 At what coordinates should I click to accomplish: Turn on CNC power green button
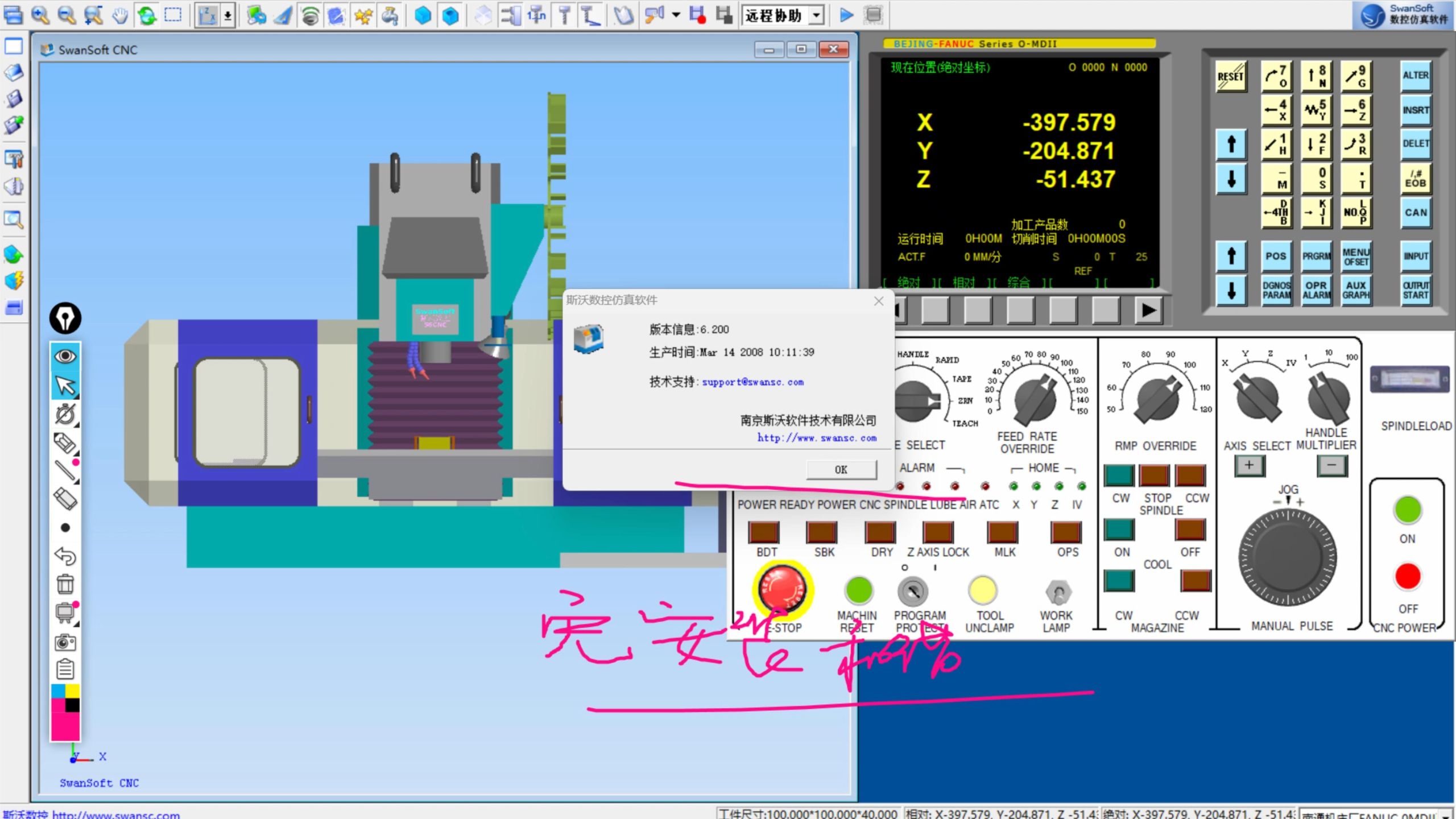[1407, 510]
